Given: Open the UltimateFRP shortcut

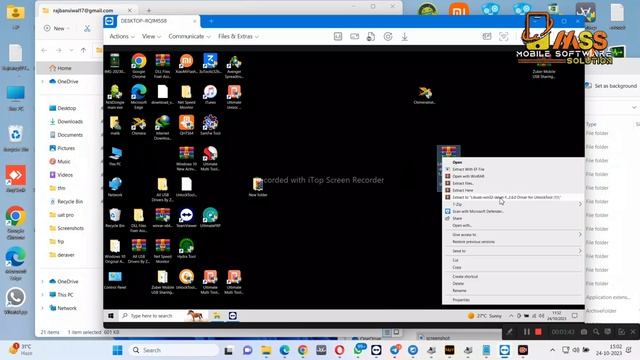Looking at the screenshot, I should point(210,218).
